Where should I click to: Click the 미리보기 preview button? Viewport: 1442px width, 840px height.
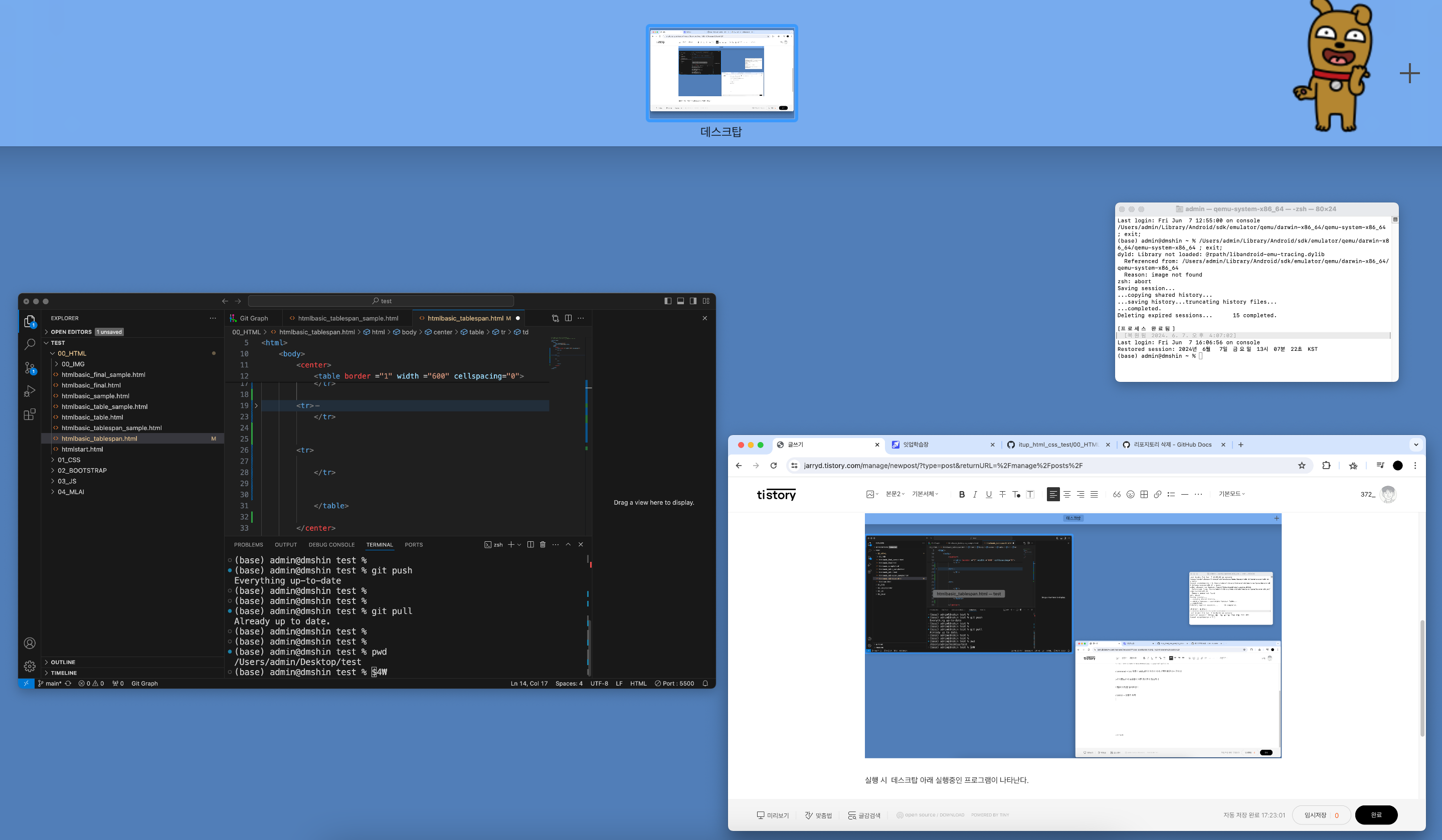(773, 815)
